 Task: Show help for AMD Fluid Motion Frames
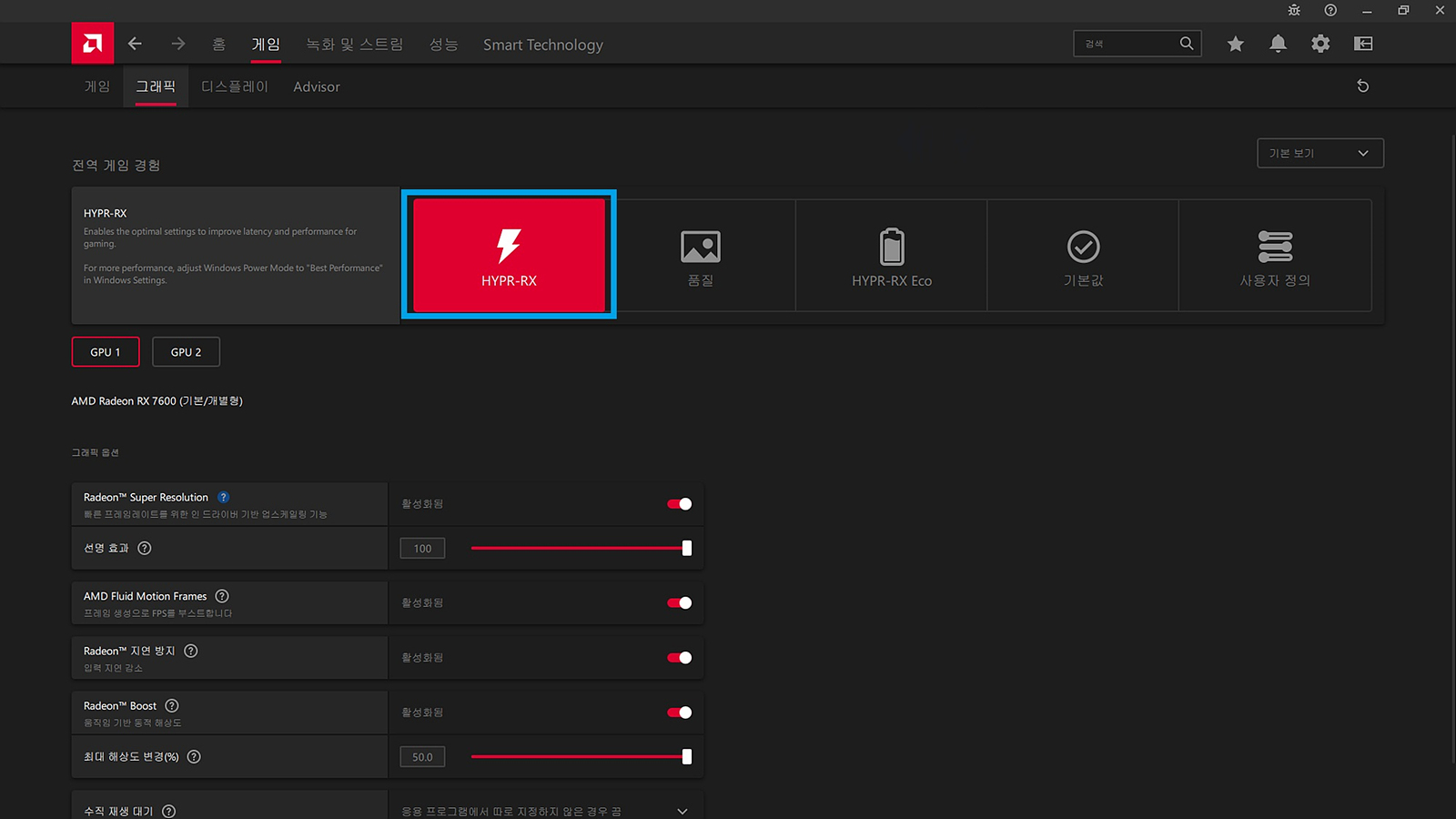coord(222,596)
